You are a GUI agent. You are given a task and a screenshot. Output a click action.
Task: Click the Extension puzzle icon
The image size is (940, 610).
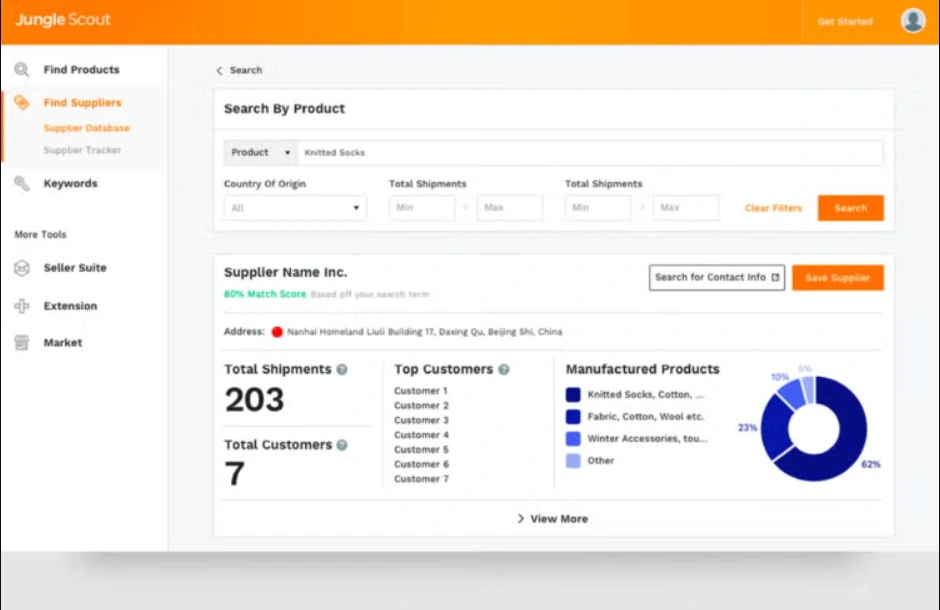[x=22, y=306]
